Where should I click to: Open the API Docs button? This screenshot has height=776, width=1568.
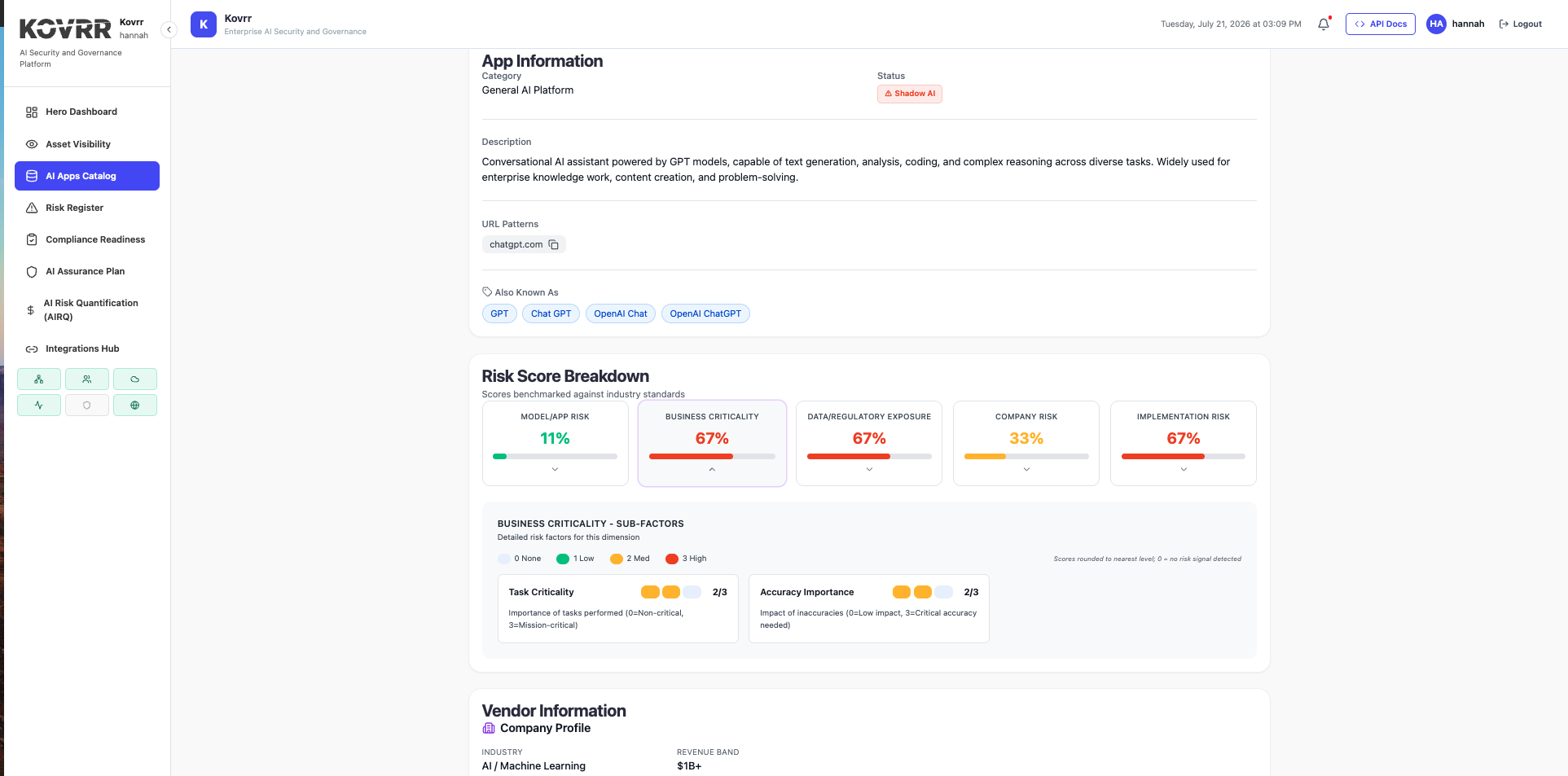(x=1381, y=24)
